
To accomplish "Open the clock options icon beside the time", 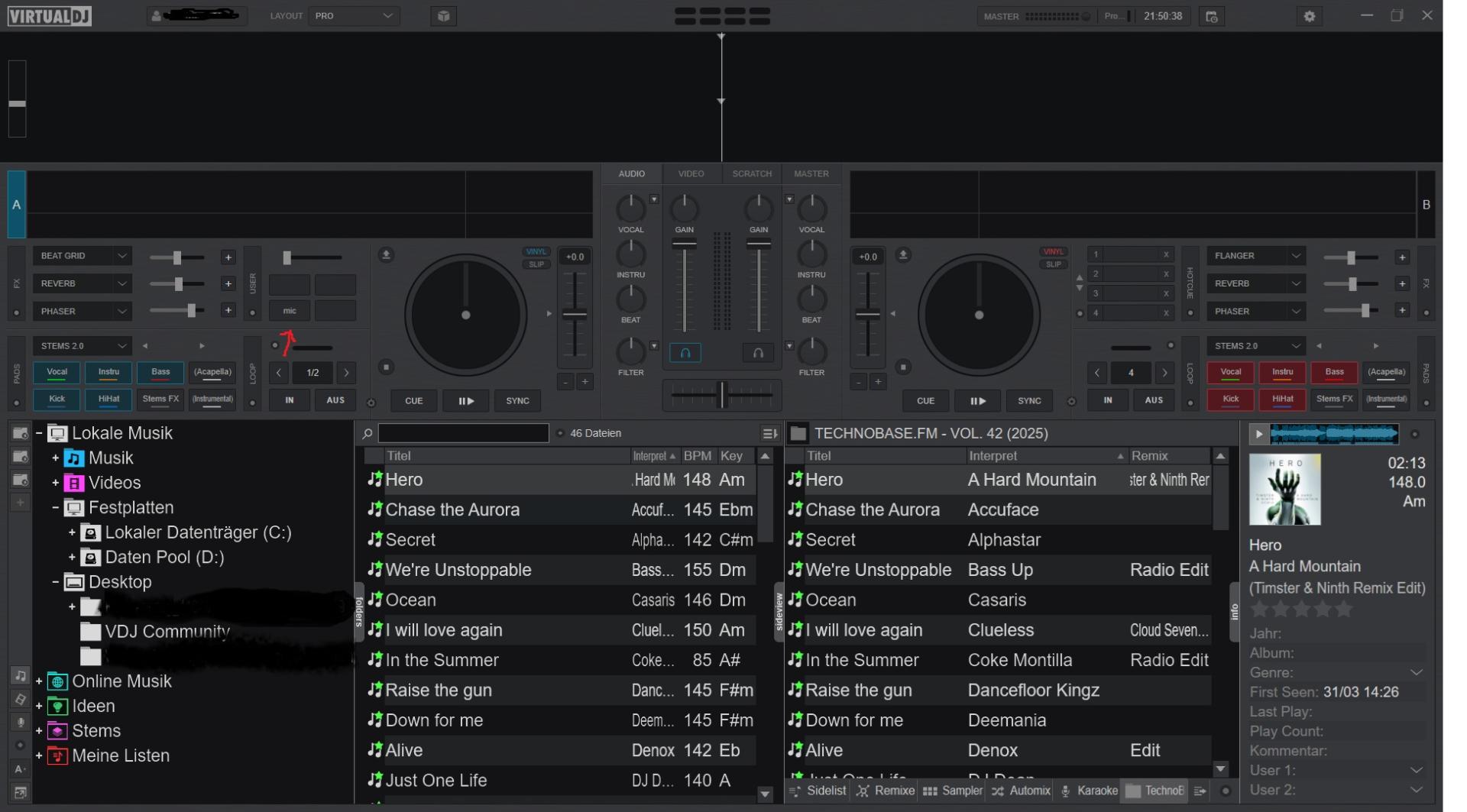I will point(1212,16).
